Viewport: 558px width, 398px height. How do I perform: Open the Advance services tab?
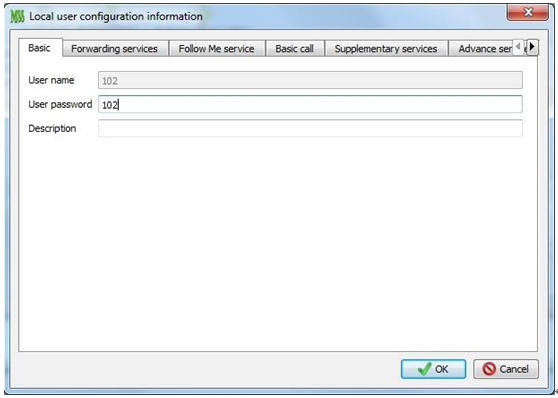[x=480, y=48]
